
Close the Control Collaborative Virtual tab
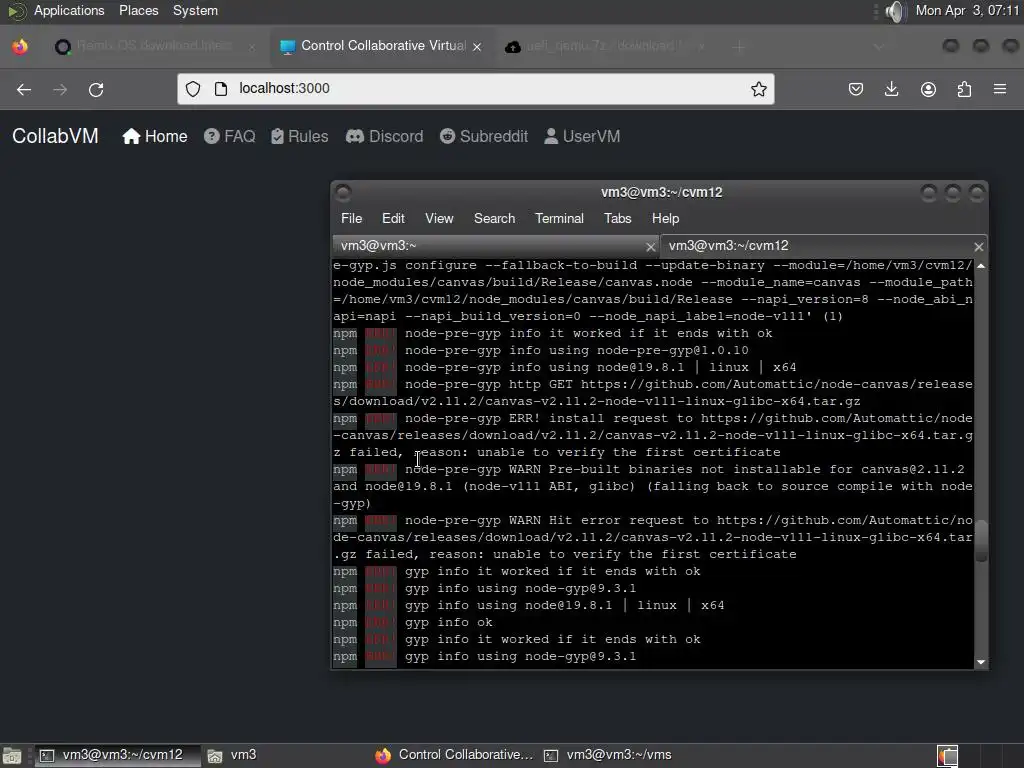pyautogui.click(x=477, y=47)
